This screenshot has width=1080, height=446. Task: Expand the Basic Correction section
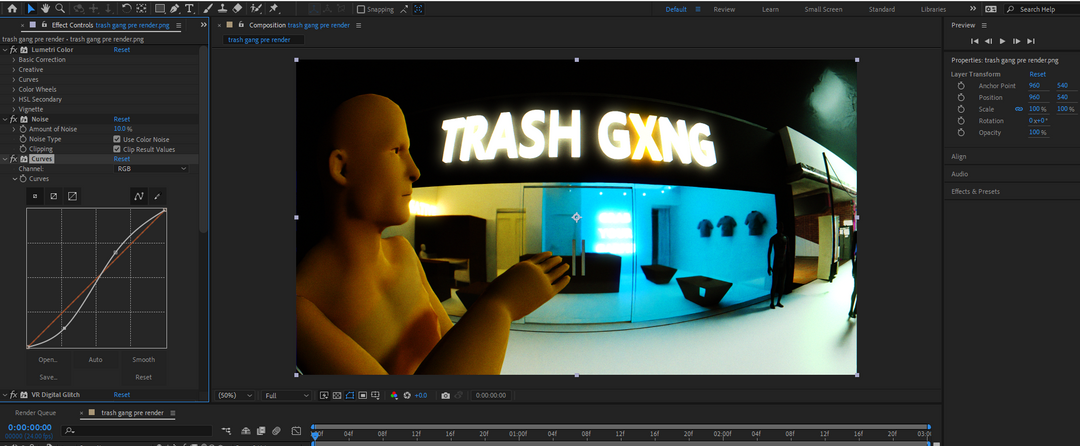coord(14,59)
